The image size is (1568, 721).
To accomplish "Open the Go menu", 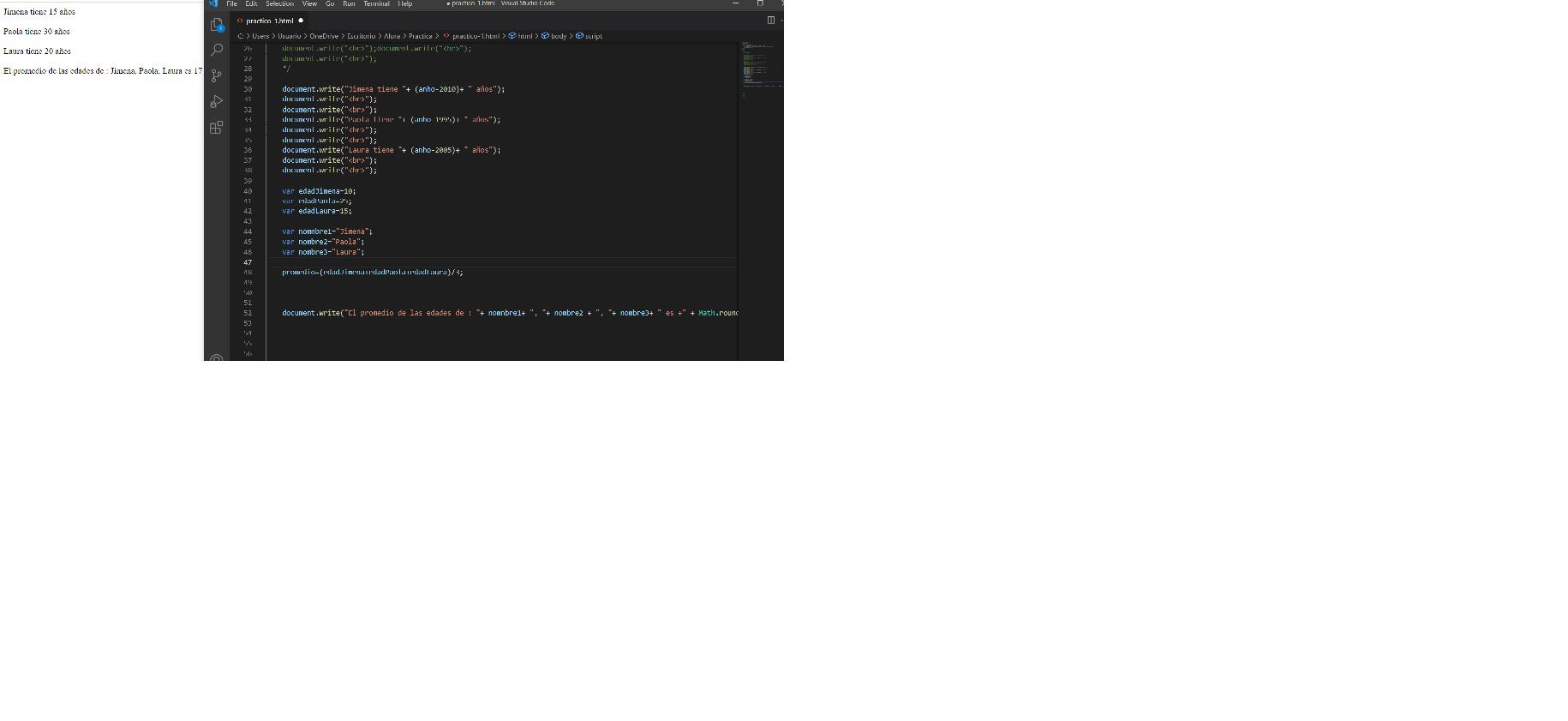I will (x=330, y=3).
